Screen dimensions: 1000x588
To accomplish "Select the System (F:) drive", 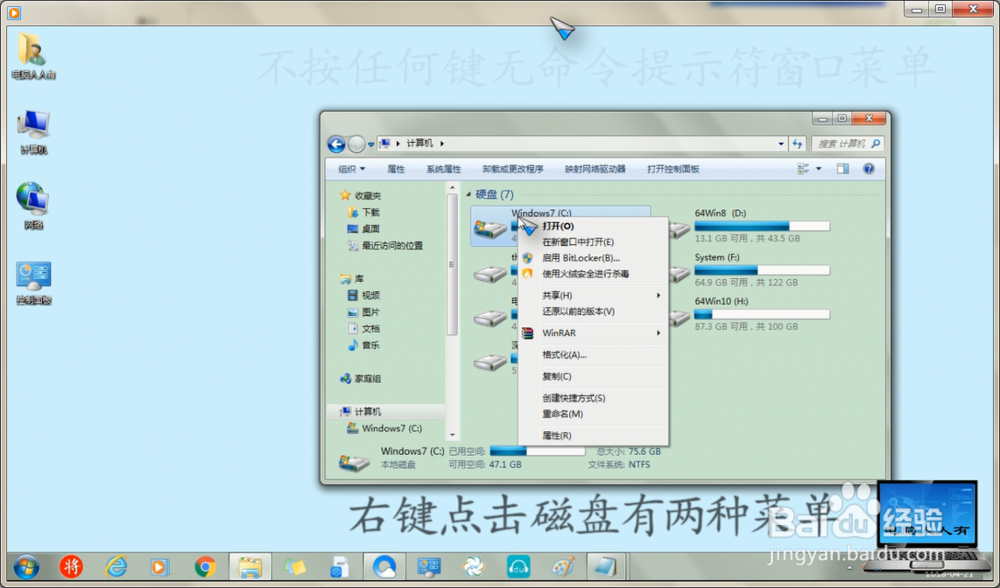I will 751,270.
